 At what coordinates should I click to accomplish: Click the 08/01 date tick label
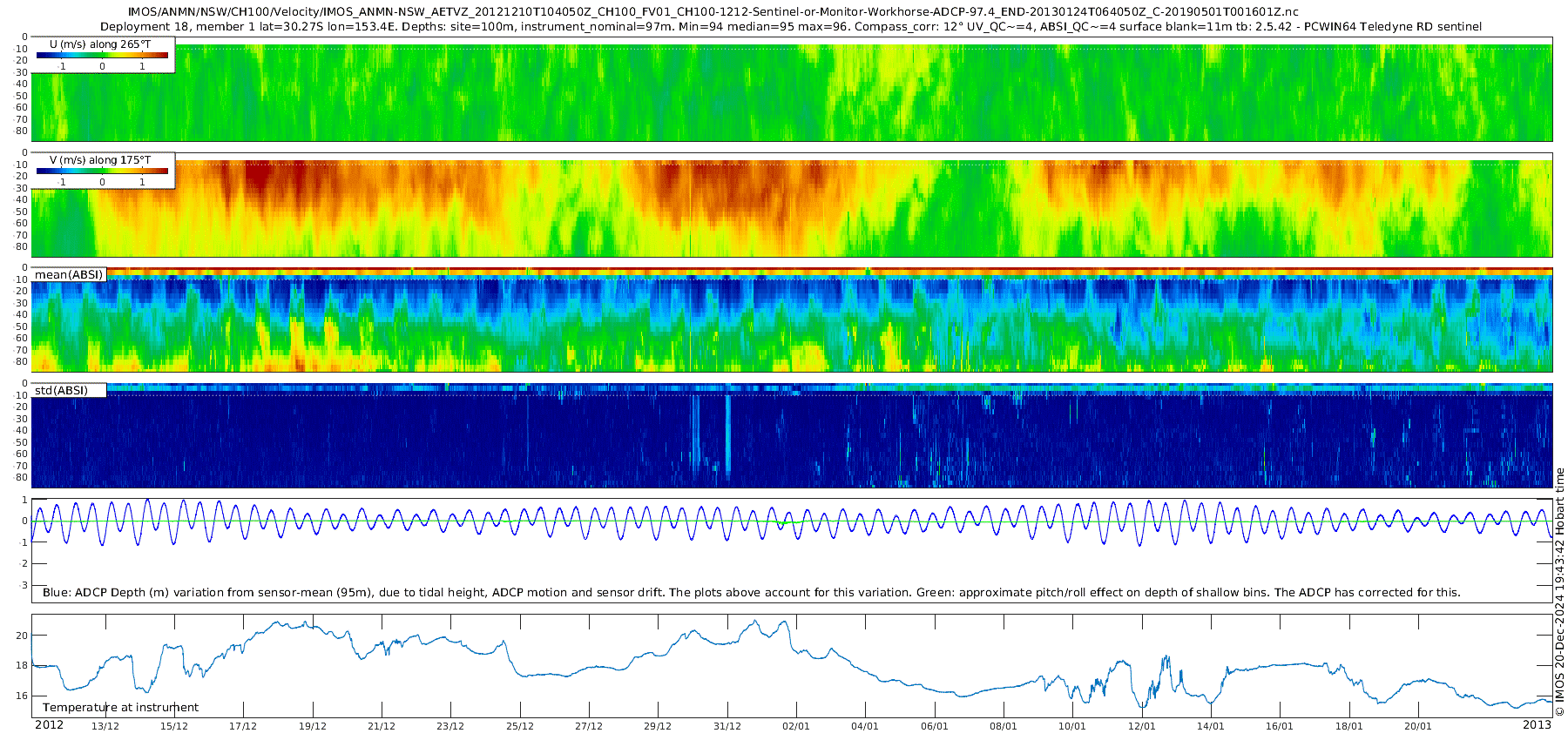[1004, 726]
